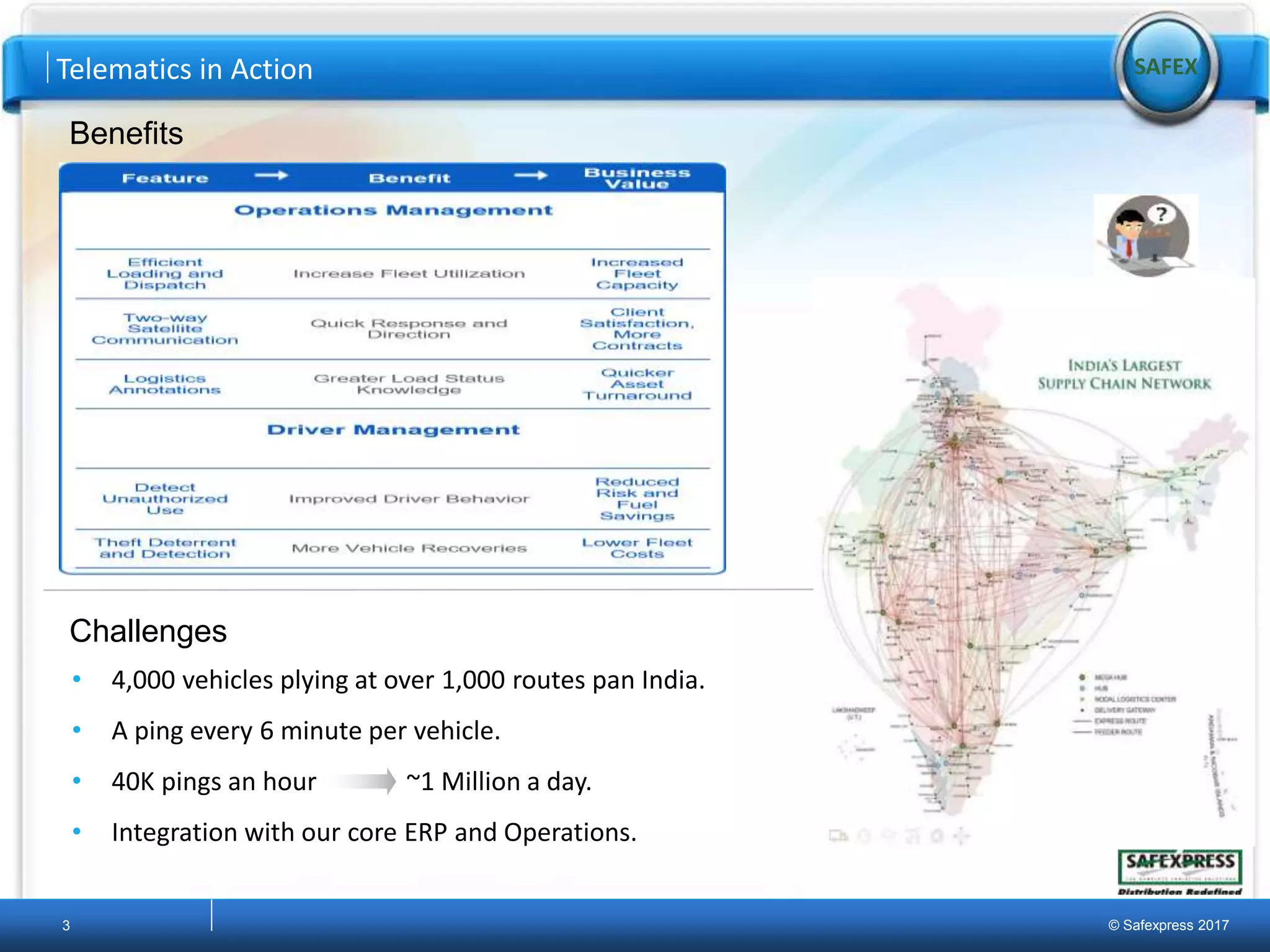This screenshot has width=1270, height=952.
Task: Click the 'Operations Management' section header in the table
Action: click(393, 210)
